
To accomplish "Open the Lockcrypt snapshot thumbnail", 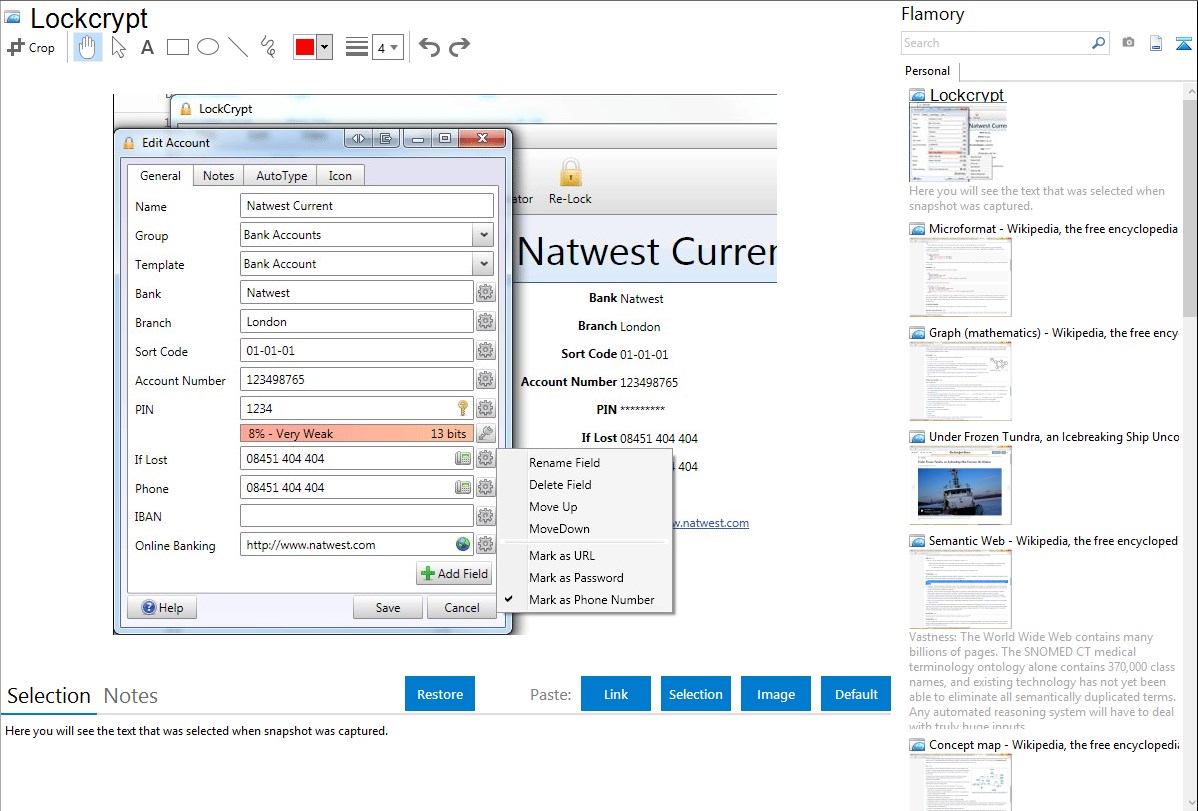I will [x=958, y=143].
